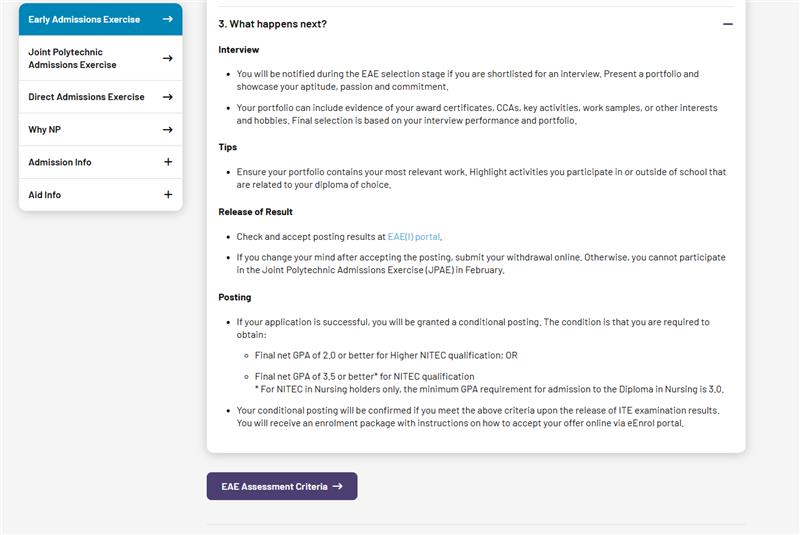Click arrow icon next to Why NP
Image resolution: width=800 pixels, height=535 pixels.
(x=167, y=130)
